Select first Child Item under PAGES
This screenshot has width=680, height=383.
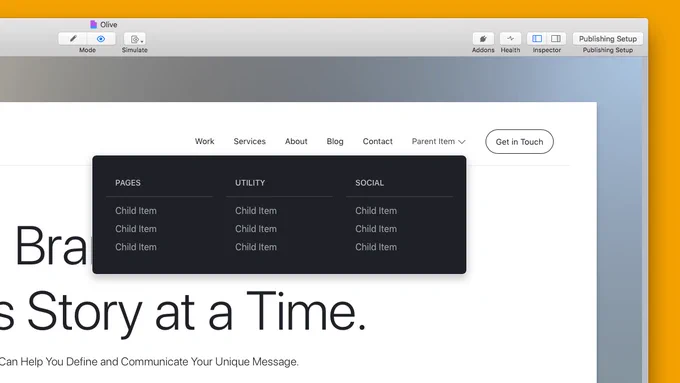(x=136, y=211)
